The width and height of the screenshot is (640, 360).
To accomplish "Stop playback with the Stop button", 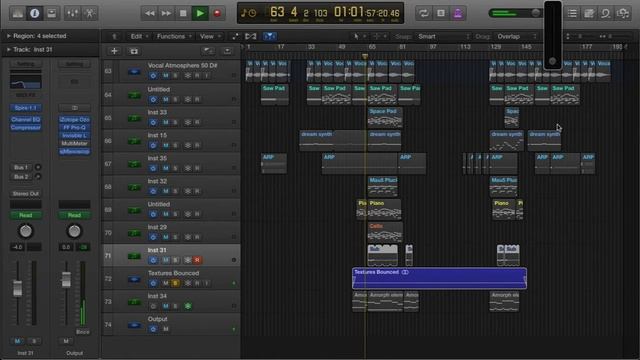I will [183, 13].
